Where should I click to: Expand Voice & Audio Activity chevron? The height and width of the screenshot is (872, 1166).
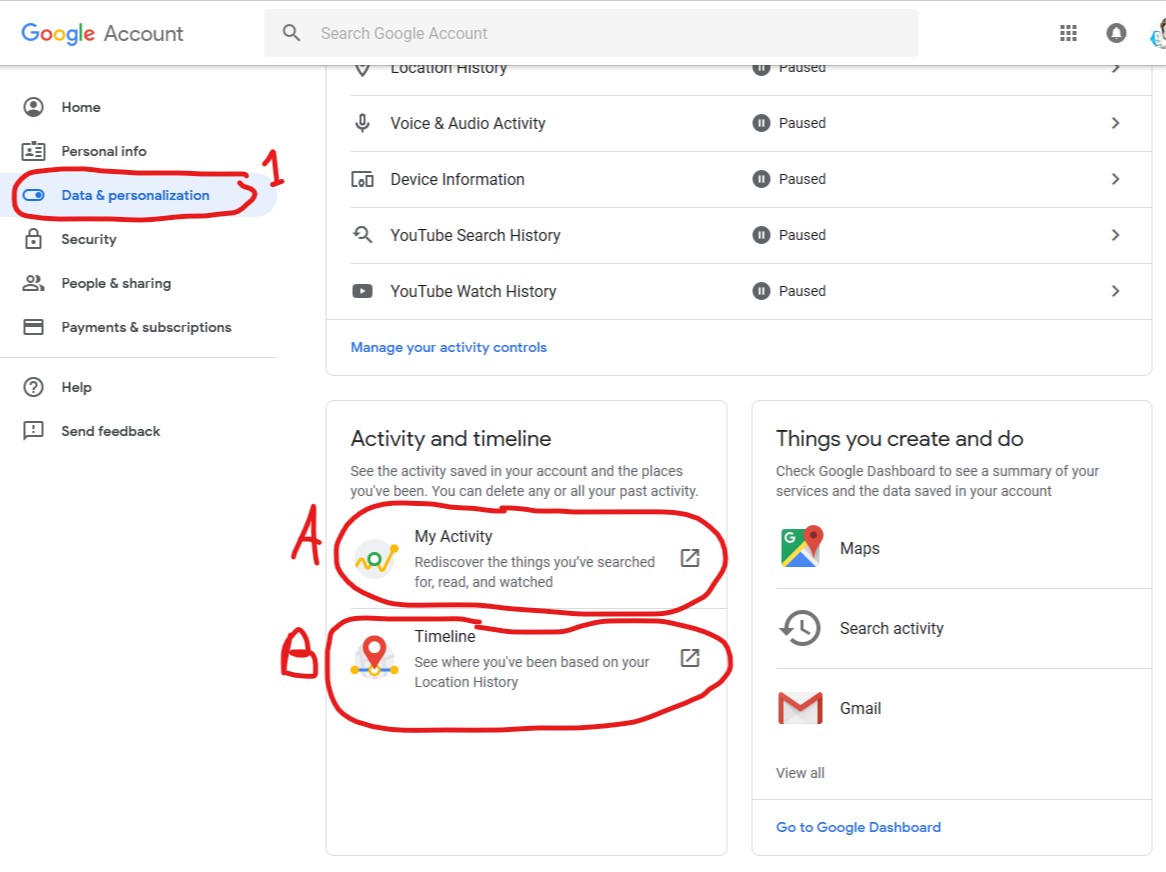1116,123
